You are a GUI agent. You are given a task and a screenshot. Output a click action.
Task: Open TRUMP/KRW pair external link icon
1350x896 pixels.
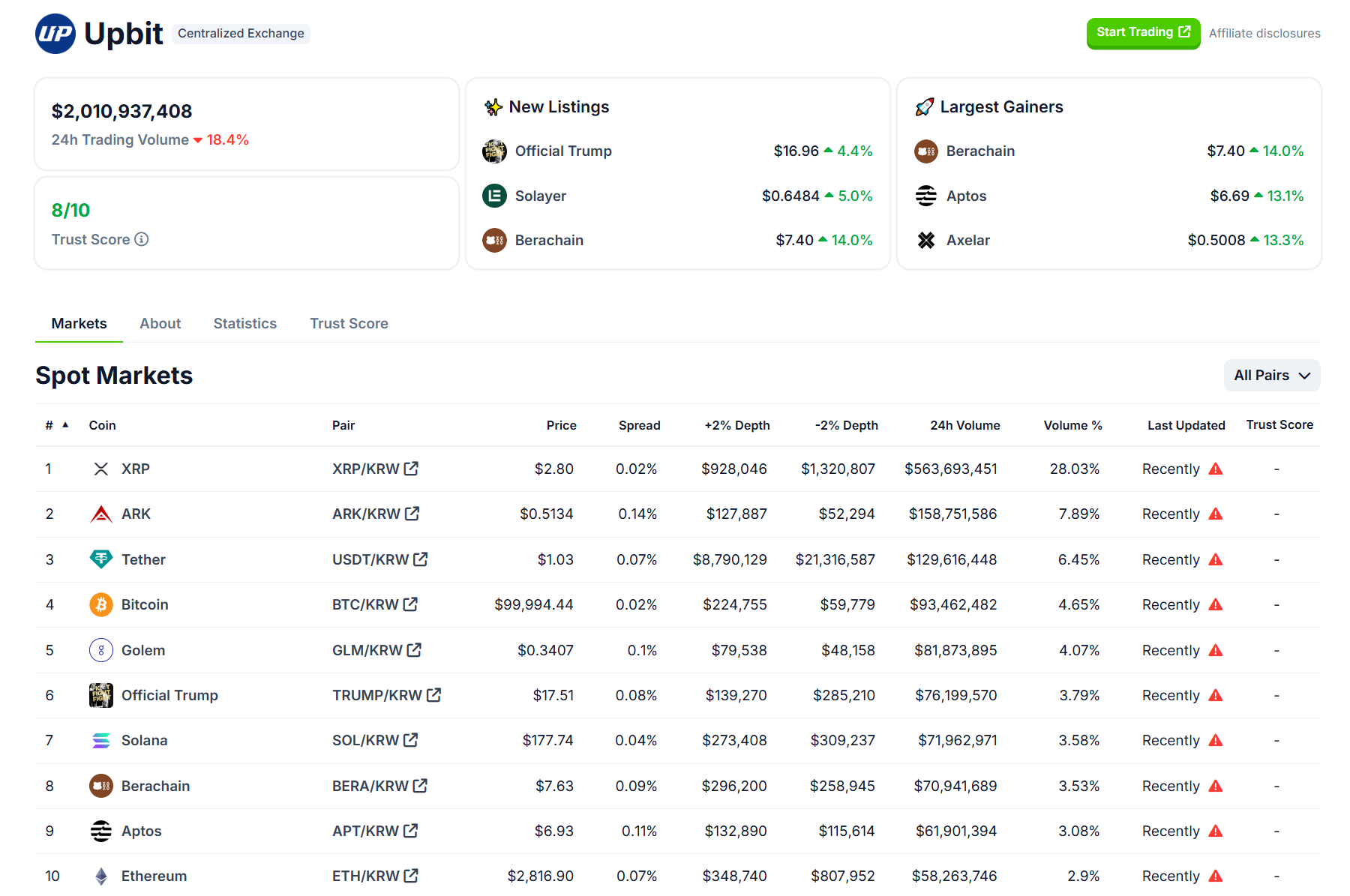pos(433,695)
